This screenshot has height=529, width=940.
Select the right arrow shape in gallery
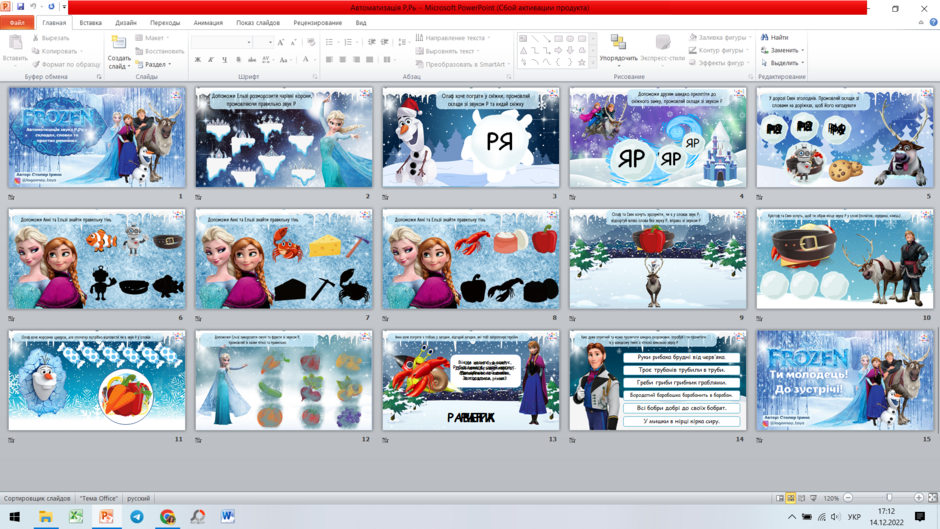coord(558,50)
